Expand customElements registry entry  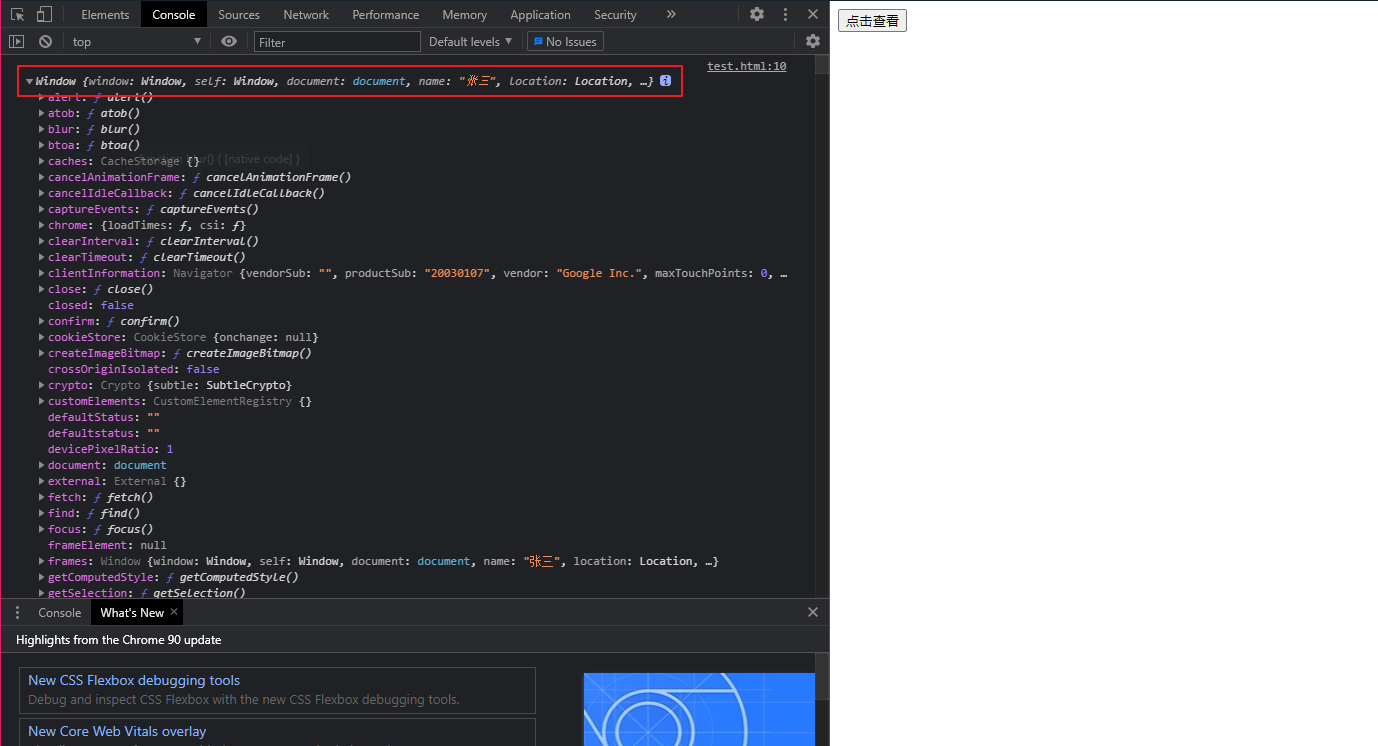point(42,401)
